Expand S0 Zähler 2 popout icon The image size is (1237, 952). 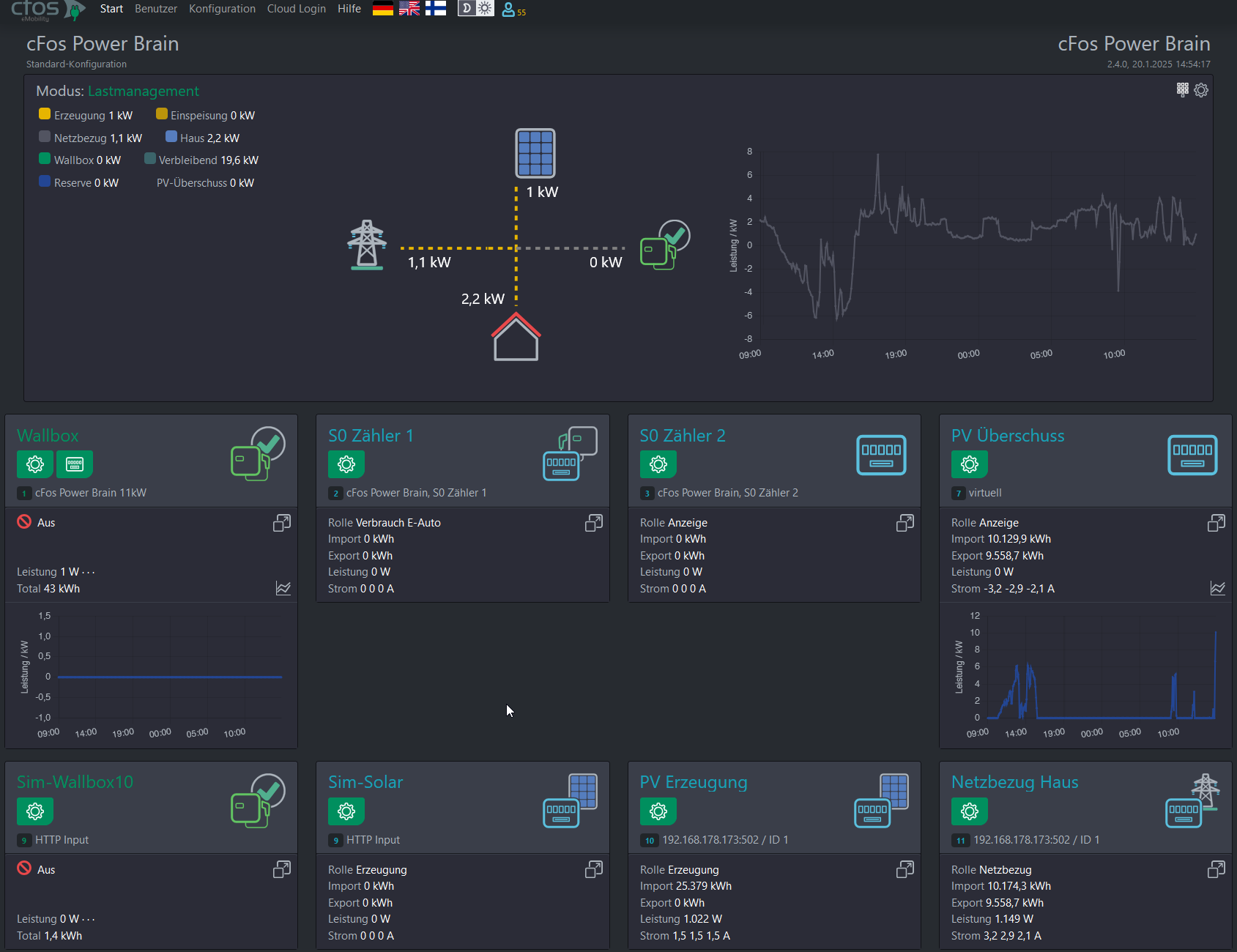905,523
